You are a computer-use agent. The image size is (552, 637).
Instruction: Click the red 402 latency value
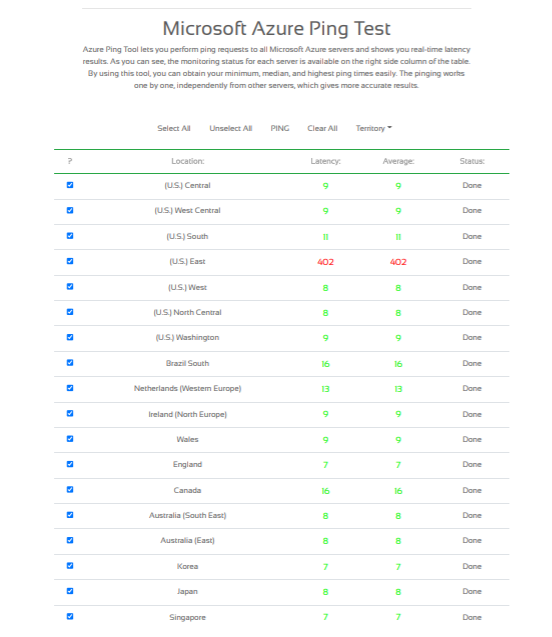(325, 262)
